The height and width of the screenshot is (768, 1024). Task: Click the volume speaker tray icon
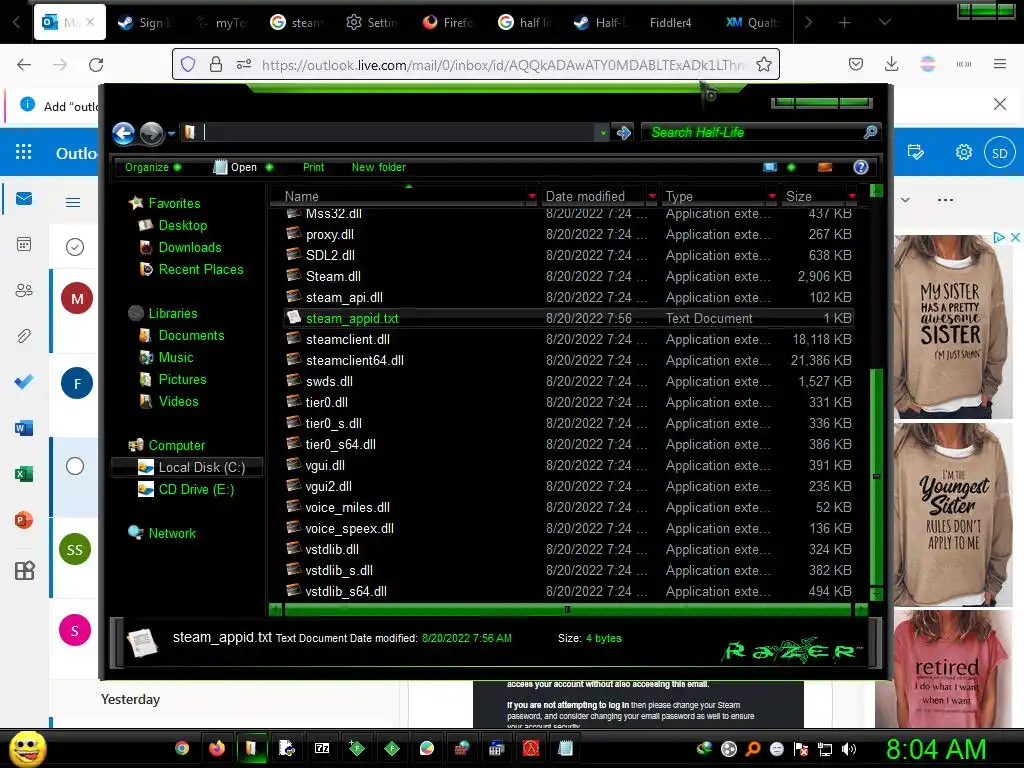(x=849, y=749)
